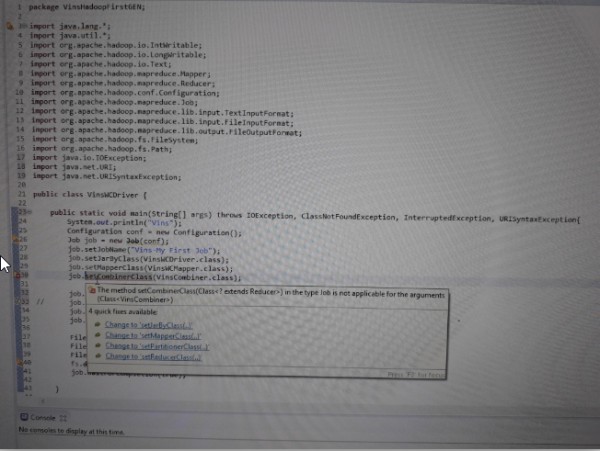600x451 pixels.
Task: Apply the Change to 'setJarByClass(..)' quick fix
Action: [141, 324]
